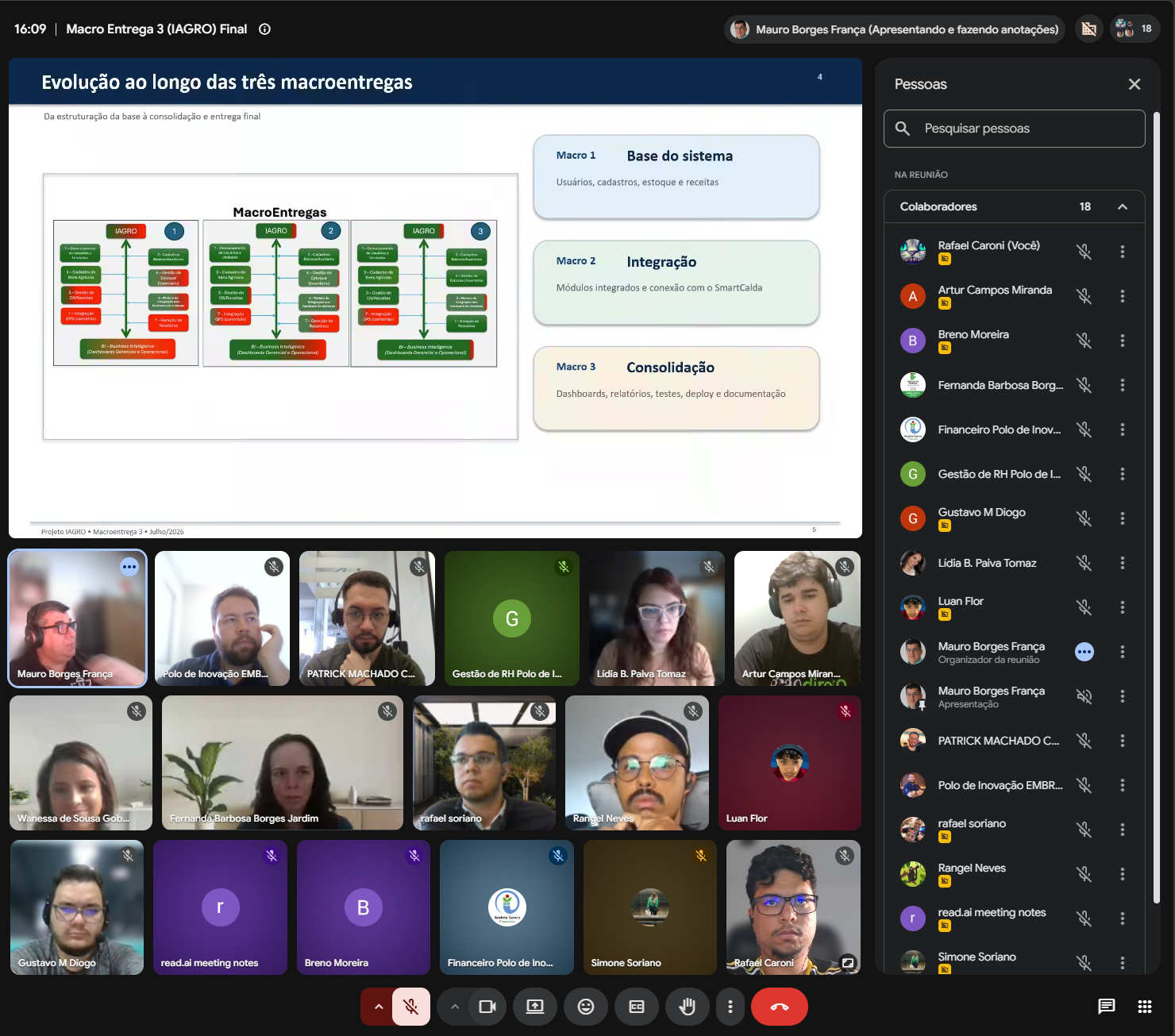1175x1036 pixels.
Task: Open options menu for Breno Moreira
Action: click(1123, 341)
